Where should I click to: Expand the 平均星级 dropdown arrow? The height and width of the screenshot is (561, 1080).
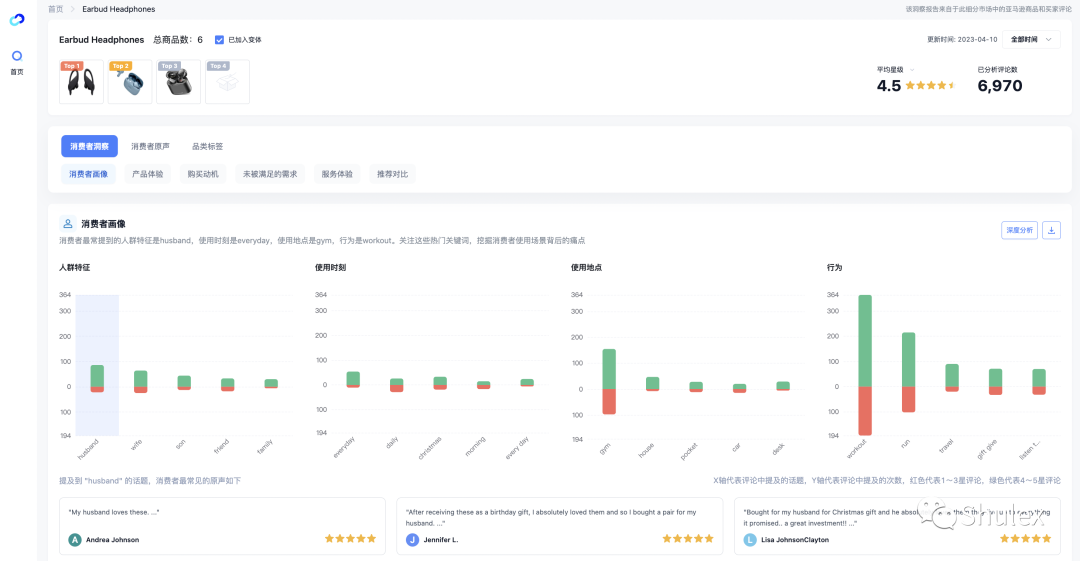click(x=912, y=70)
